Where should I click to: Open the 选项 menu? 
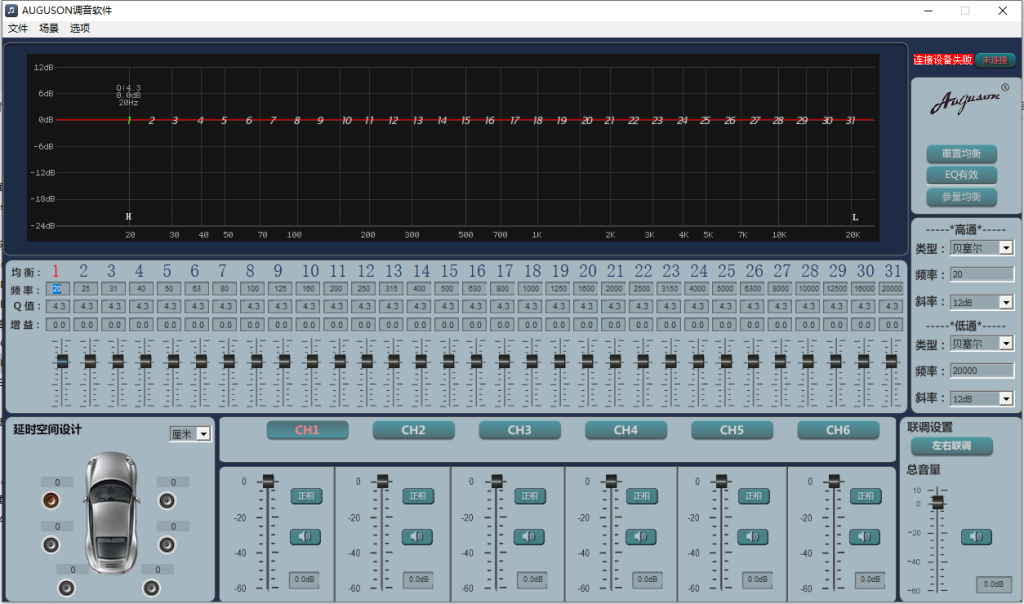(80, 28)
